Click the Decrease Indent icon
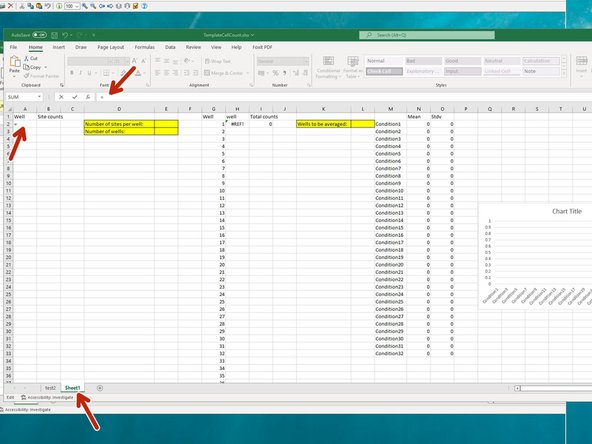 click(187, 73)
